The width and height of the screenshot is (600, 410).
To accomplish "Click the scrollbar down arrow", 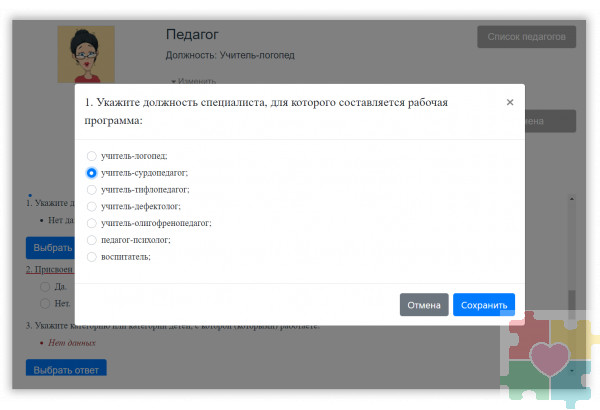I will pos(571,369).
